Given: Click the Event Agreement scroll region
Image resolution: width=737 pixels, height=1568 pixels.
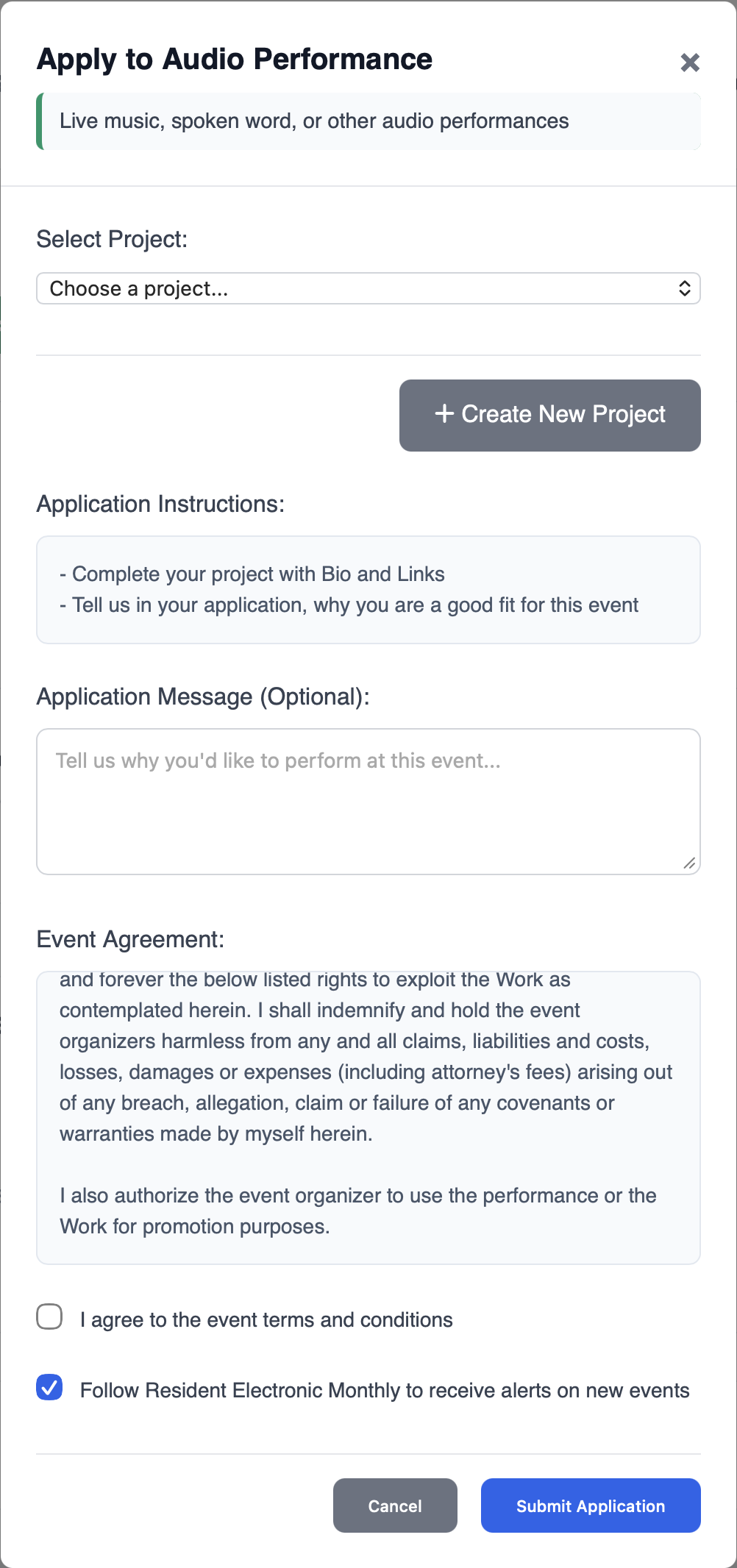Looking at the screenshot, I should pos(368,1103).
